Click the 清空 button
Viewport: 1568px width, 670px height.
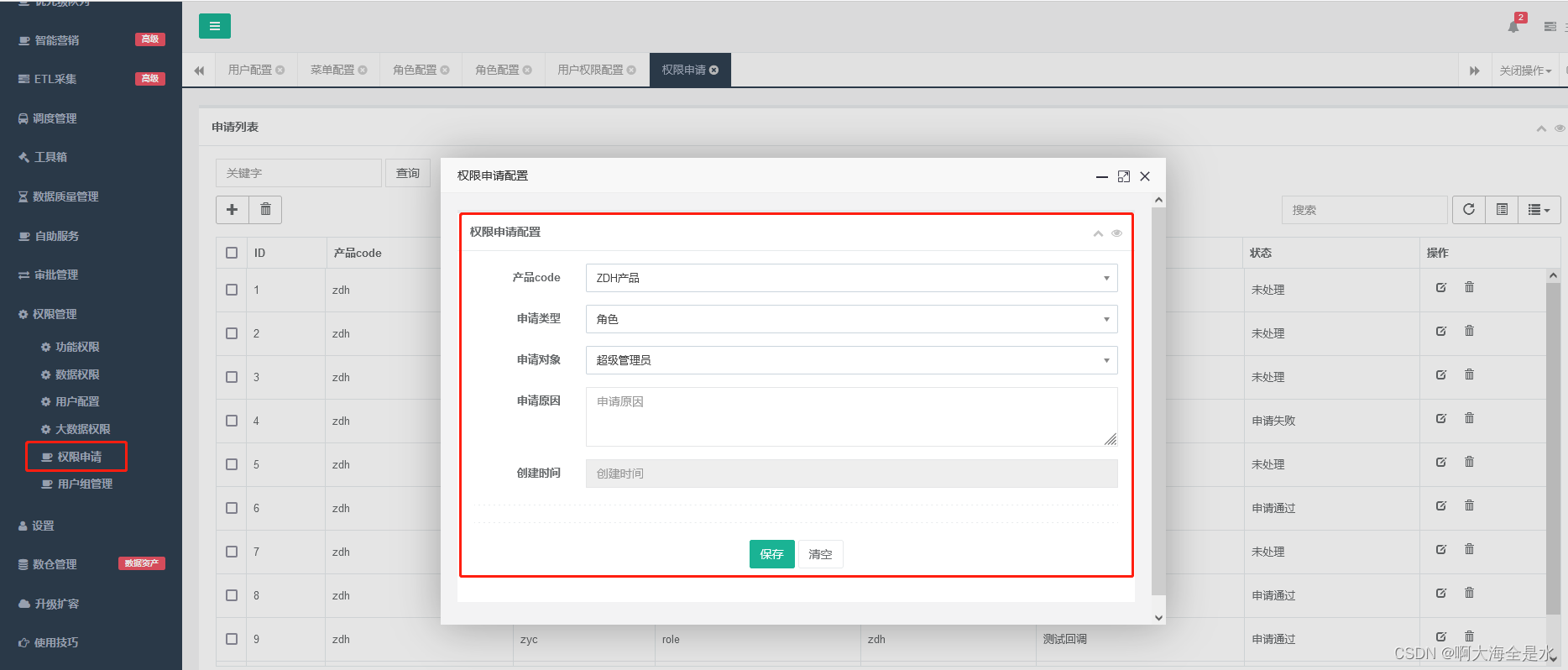[x=820, y=554]
